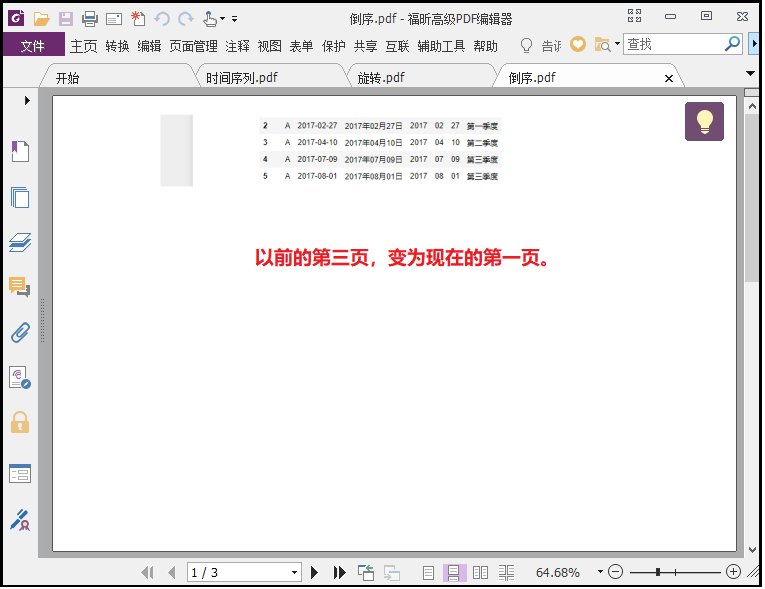Image resolution: width=765 pixels, height=589 pixels.
Task: Click zoom in plus button
Action: coord(733,572)
